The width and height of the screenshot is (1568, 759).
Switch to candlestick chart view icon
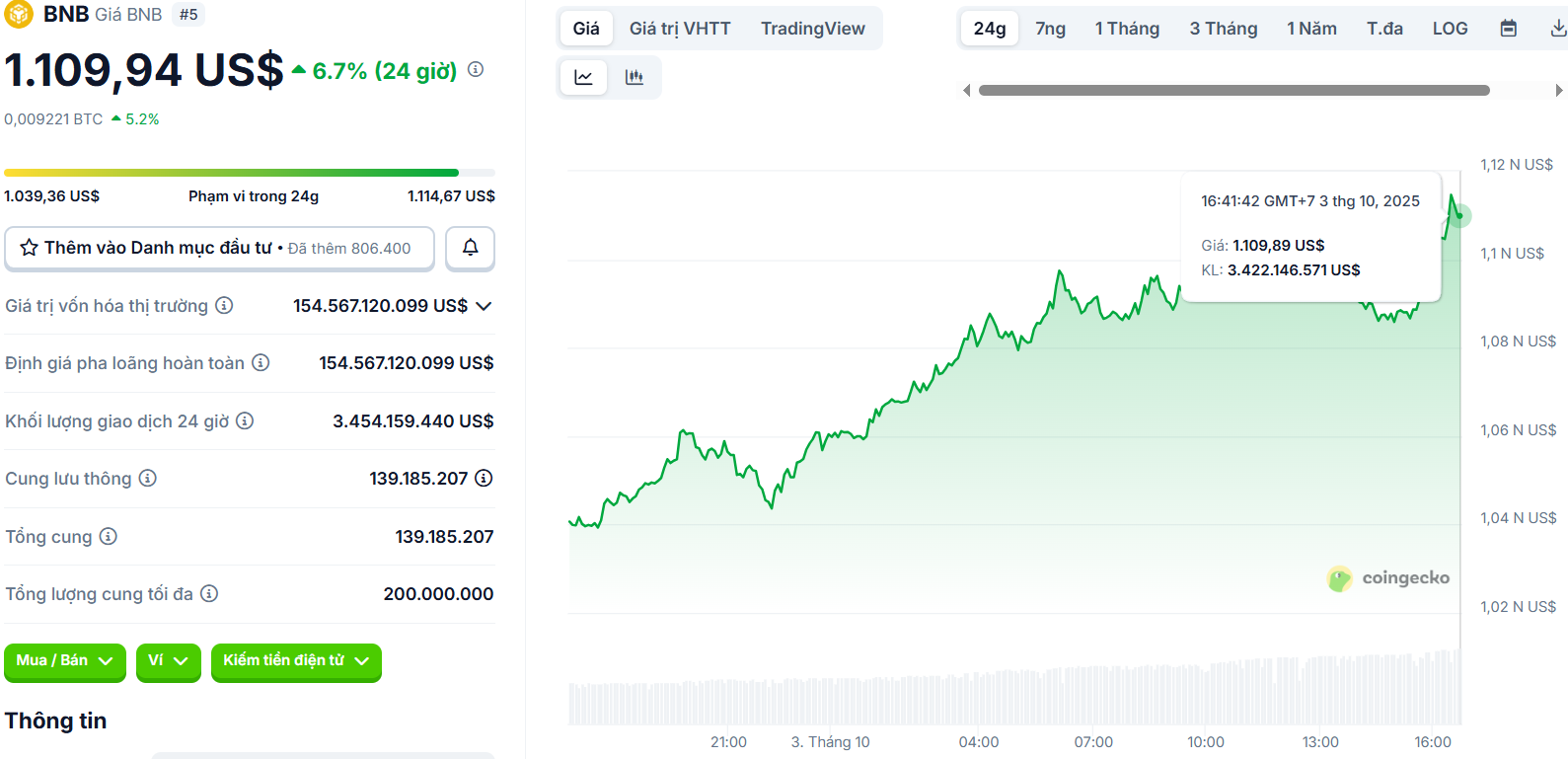(635, 77)
